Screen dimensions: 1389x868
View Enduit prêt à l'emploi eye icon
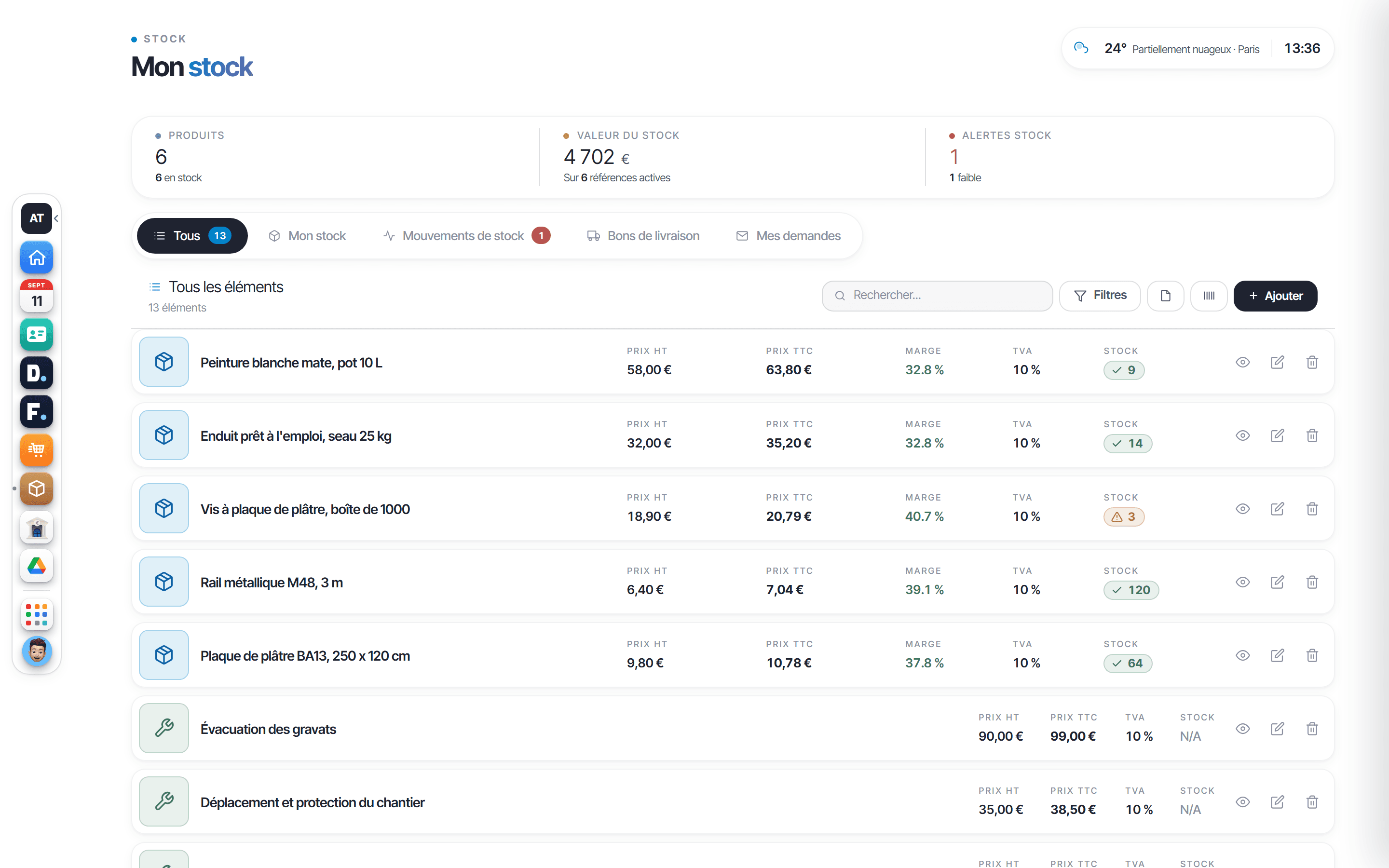(1243, 436)
